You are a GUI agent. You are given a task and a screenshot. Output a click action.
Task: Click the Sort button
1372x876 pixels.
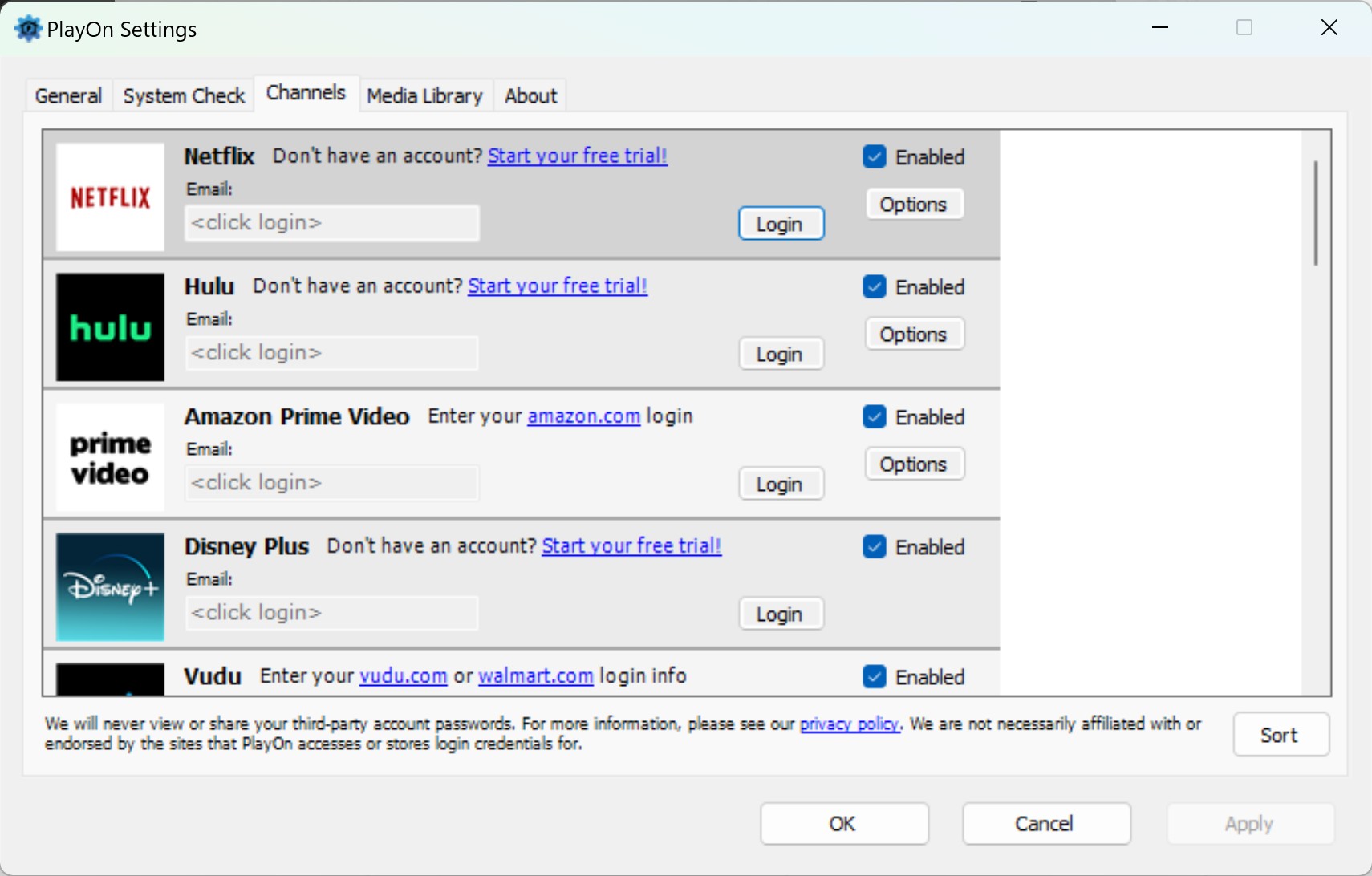(x=1281, y=735)
